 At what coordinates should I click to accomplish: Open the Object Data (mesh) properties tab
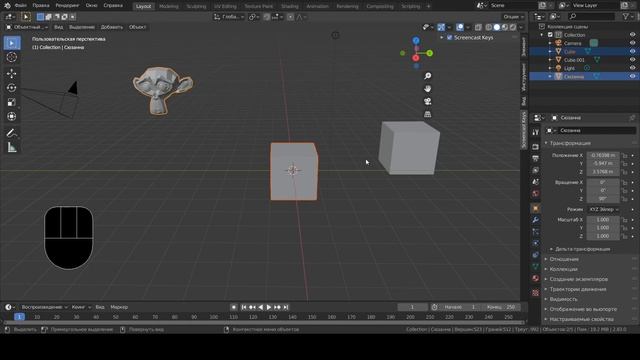536,267
